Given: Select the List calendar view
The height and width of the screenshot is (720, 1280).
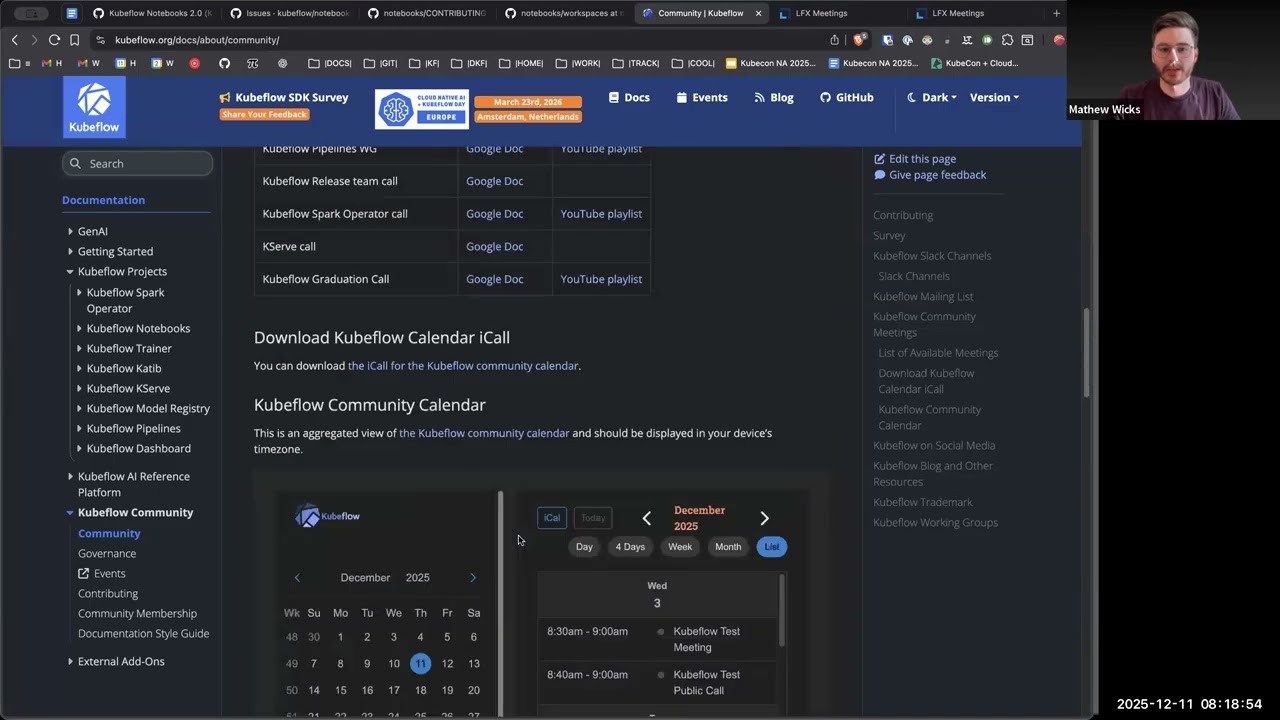Looking at the screenshot, I should pos(772,547).
